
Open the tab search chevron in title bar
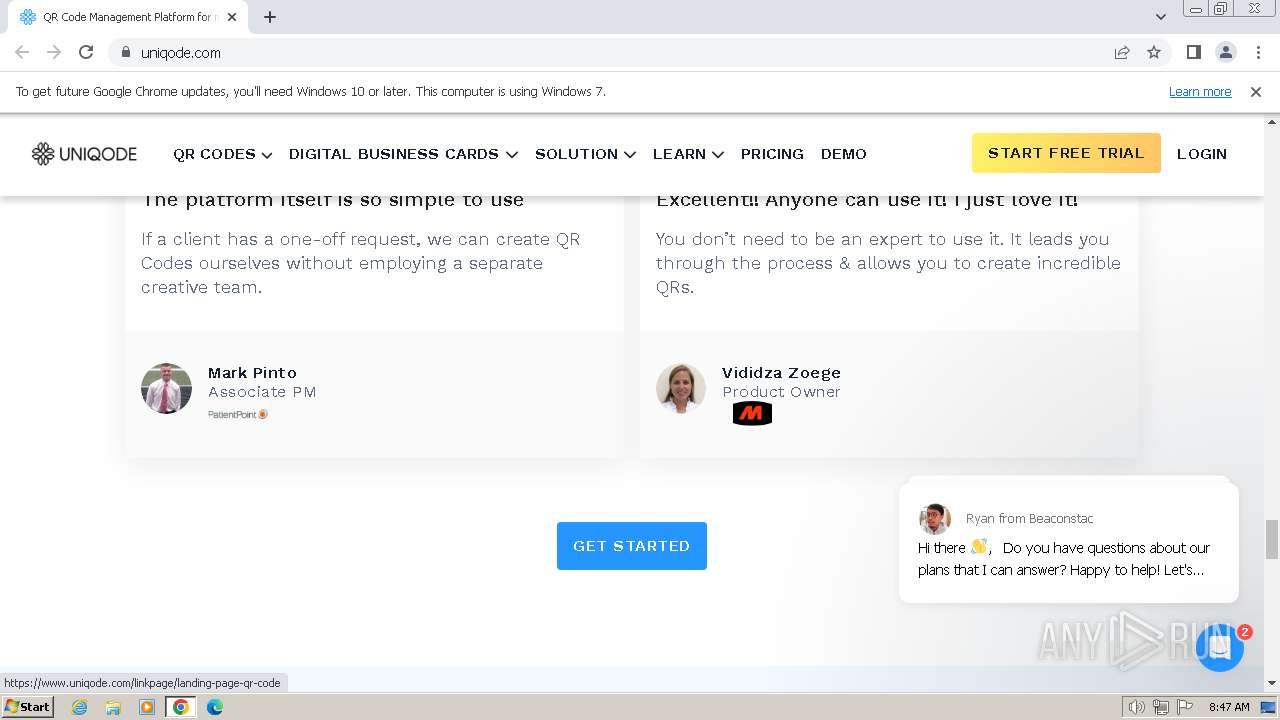tap(1160, 17)
